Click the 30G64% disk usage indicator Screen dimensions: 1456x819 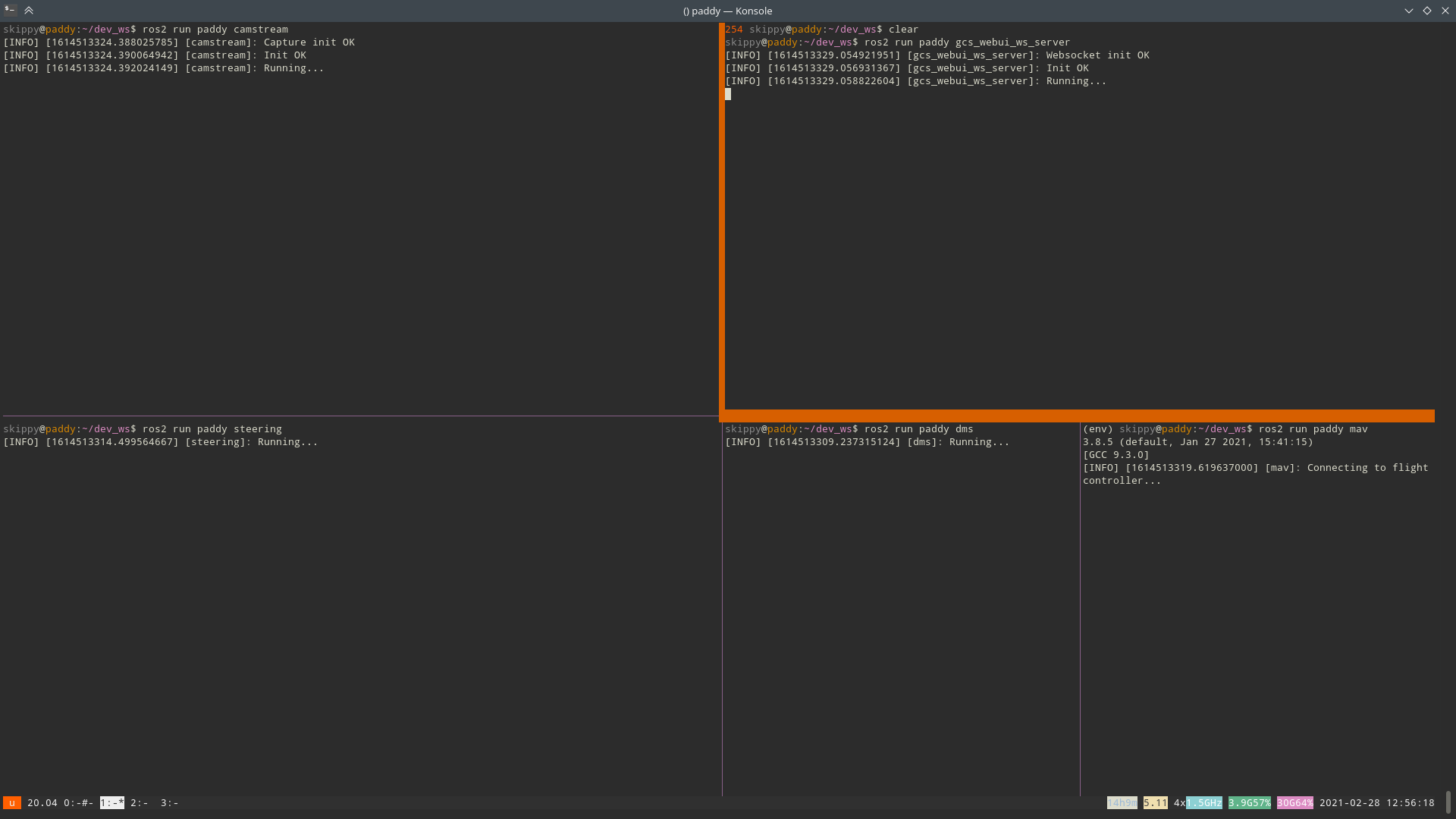[x=1295, y=803]
